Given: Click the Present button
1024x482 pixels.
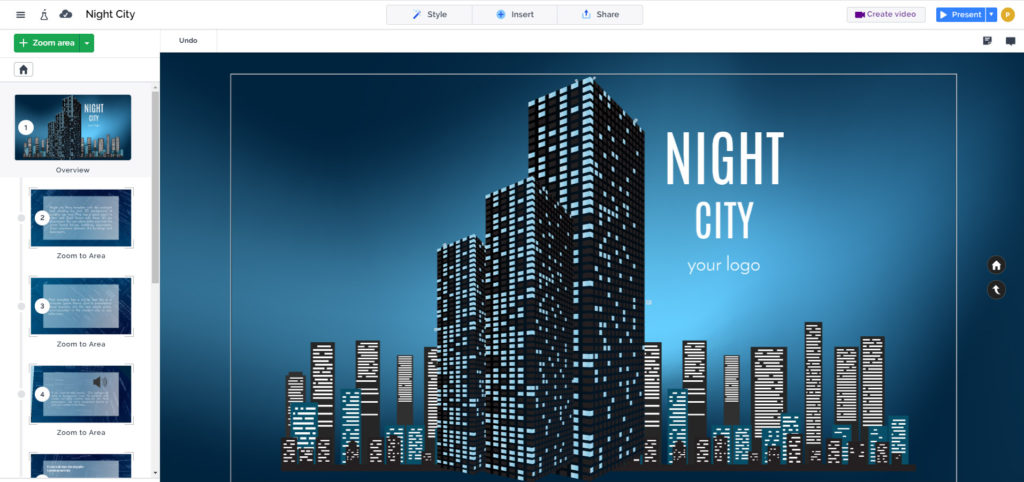Looking at the screenshot, I should point(960,15).
